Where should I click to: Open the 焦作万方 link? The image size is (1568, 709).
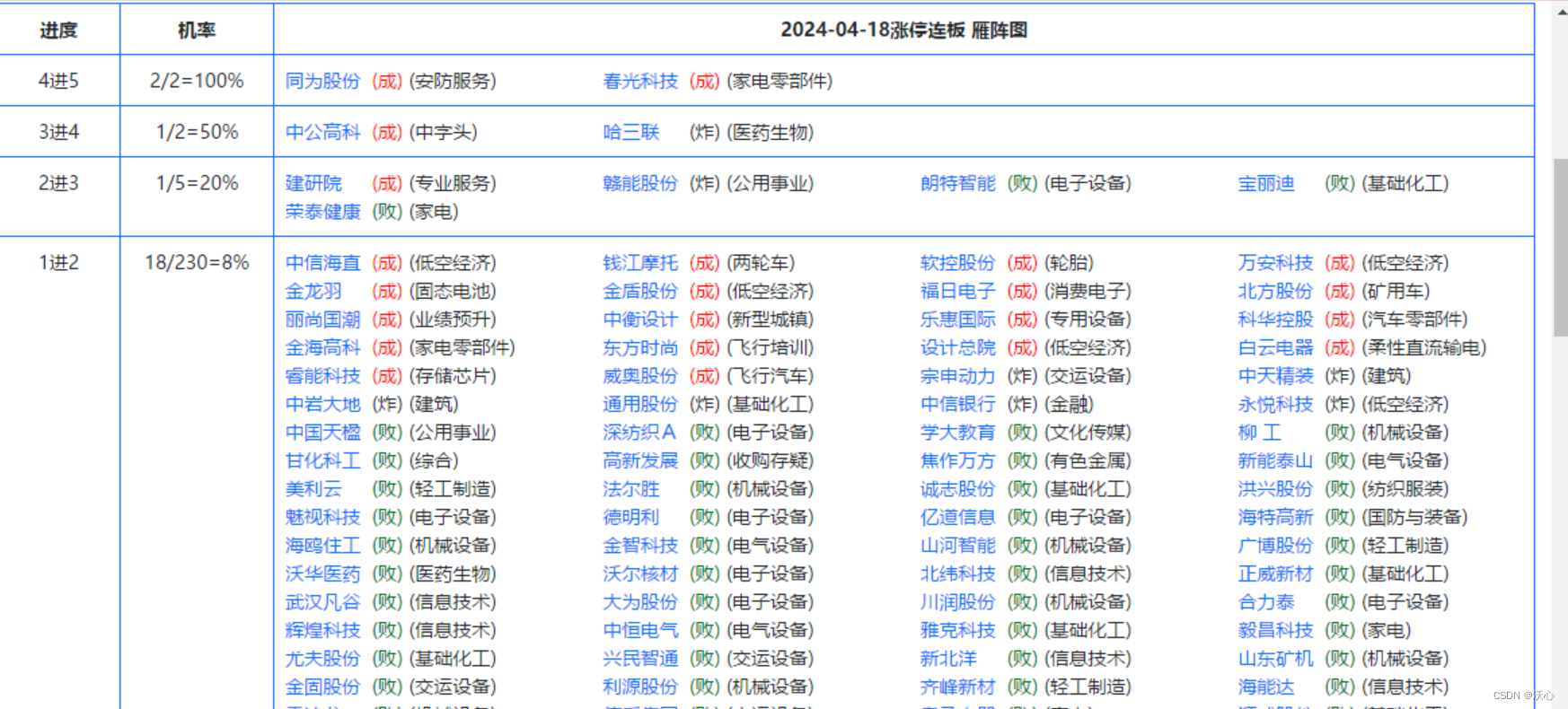(x=957, y=460)
